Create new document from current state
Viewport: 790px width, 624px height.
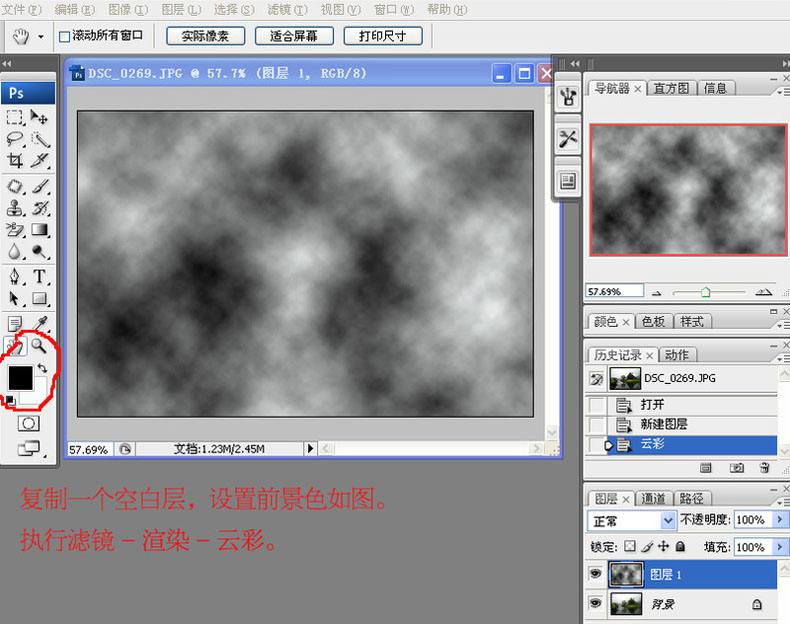point(705,468)
